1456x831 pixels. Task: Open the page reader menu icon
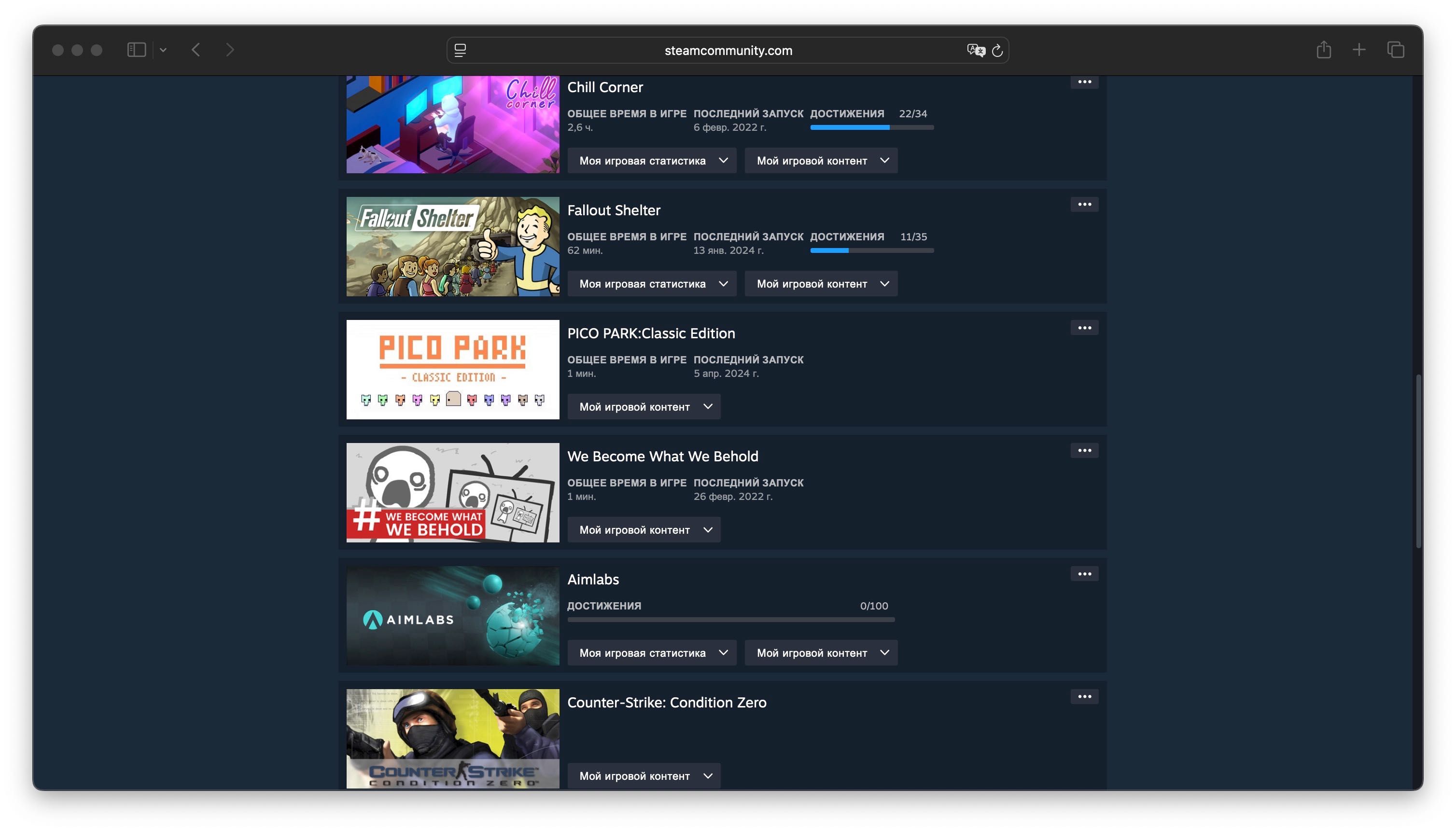[x=460, y=50]
